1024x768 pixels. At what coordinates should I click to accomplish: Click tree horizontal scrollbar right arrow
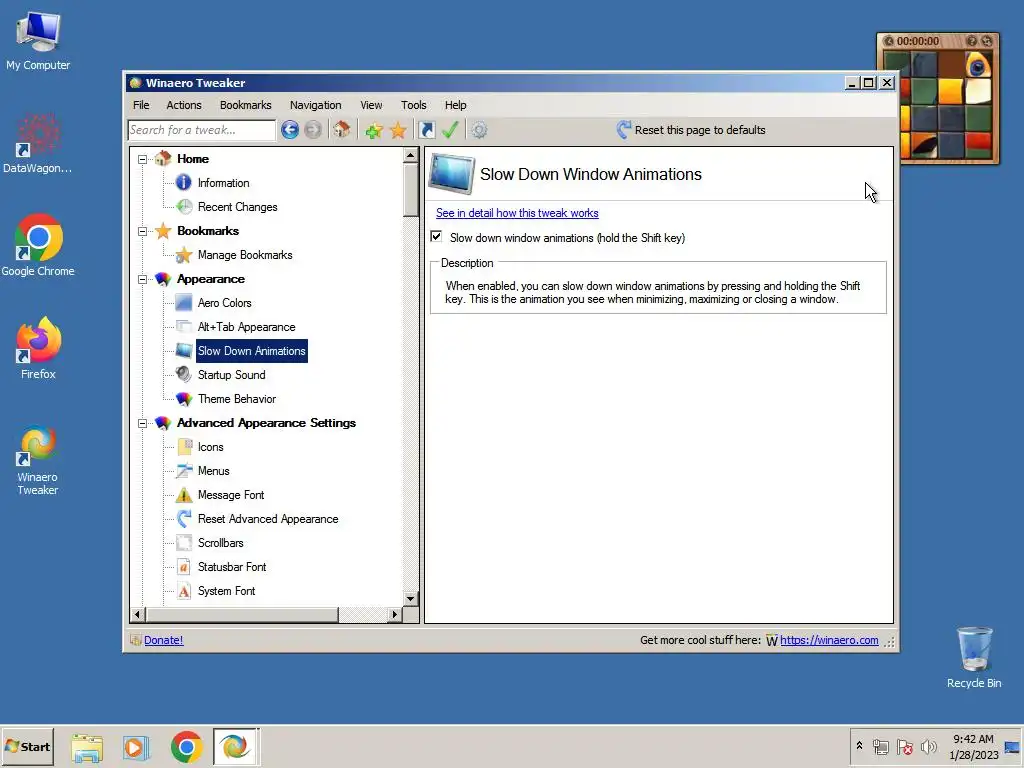click(x=394, y=615)
